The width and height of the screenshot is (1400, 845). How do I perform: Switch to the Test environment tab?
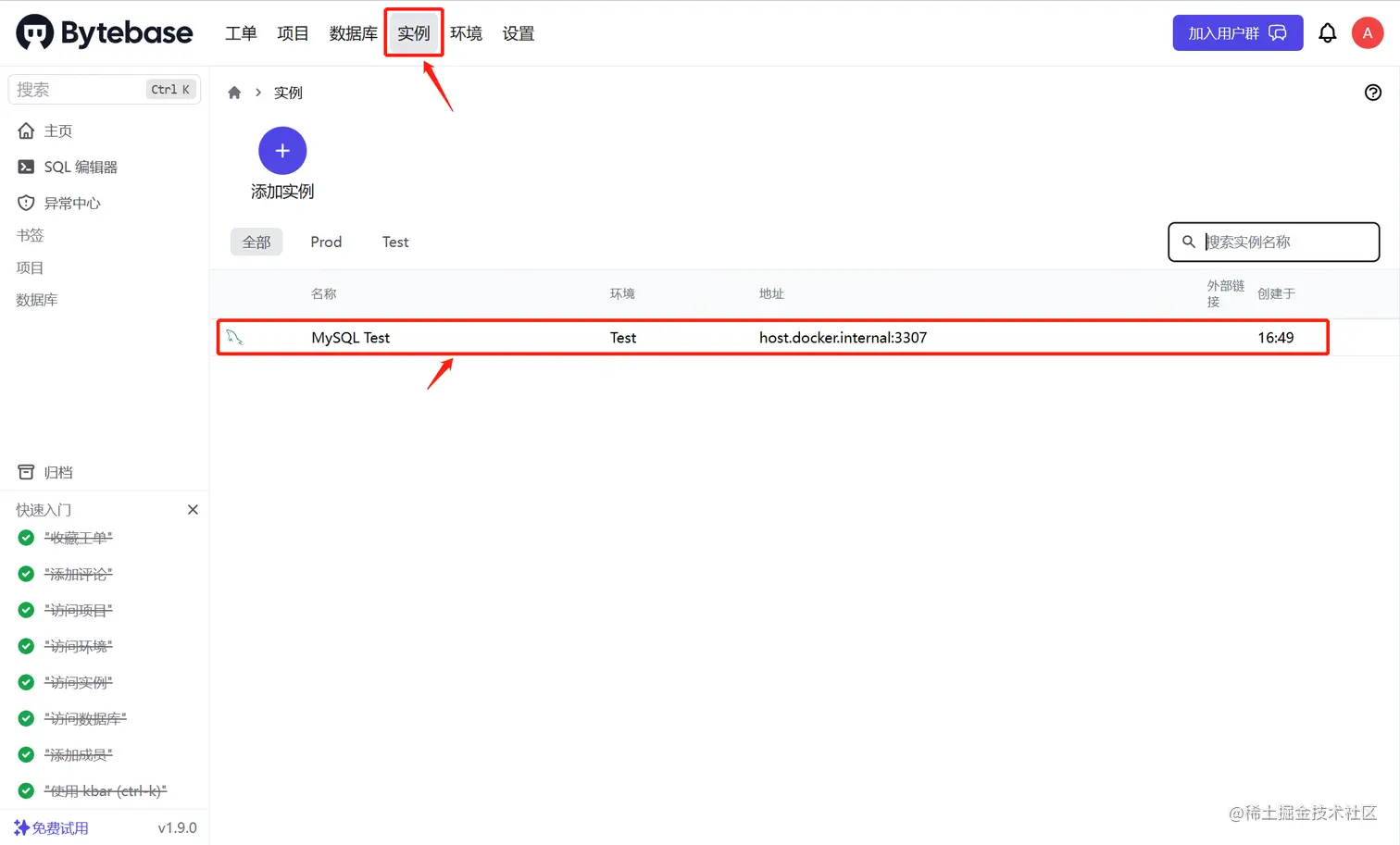pyautogui.click(x=395, y=242)
